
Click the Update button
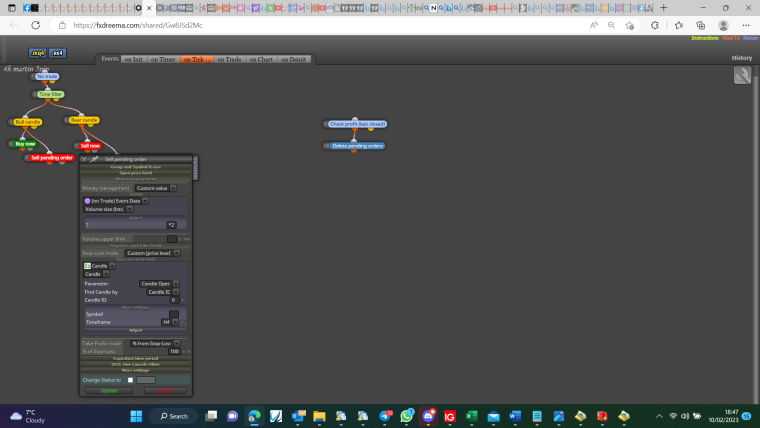pos(109,391)
